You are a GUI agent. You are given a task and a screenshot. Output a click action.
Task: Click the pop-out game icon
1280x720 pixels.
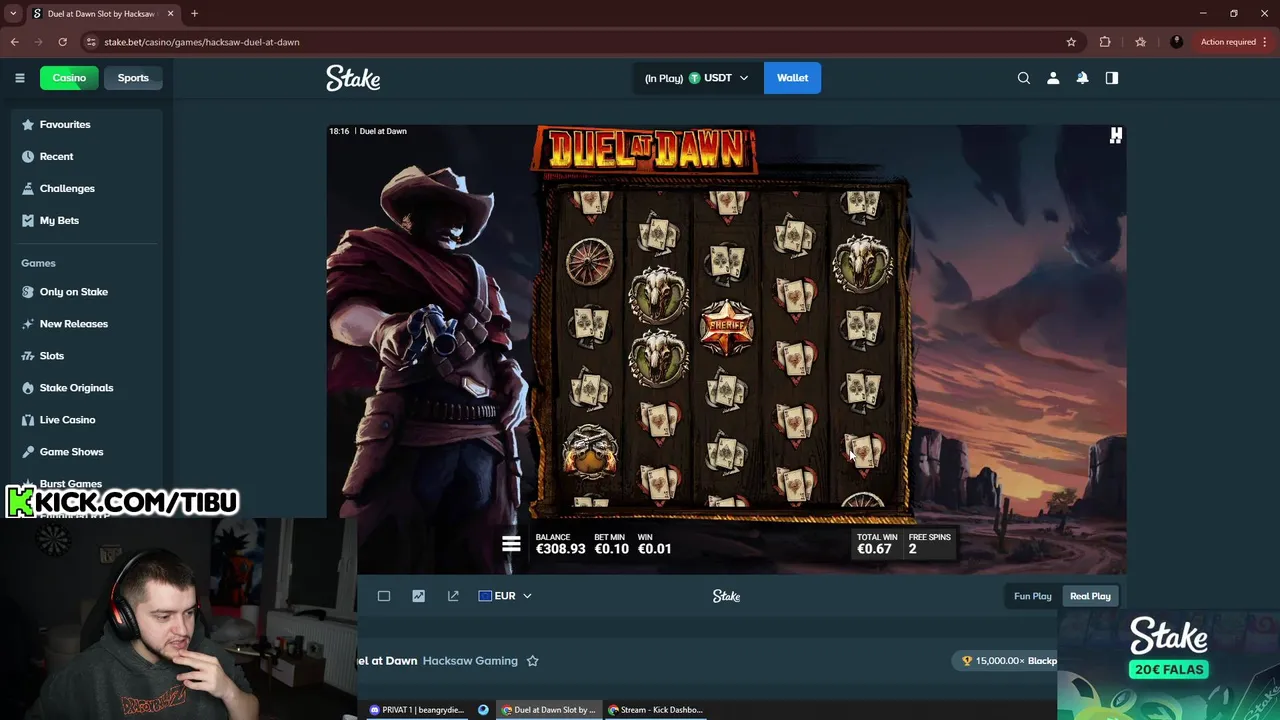[453, 596]
